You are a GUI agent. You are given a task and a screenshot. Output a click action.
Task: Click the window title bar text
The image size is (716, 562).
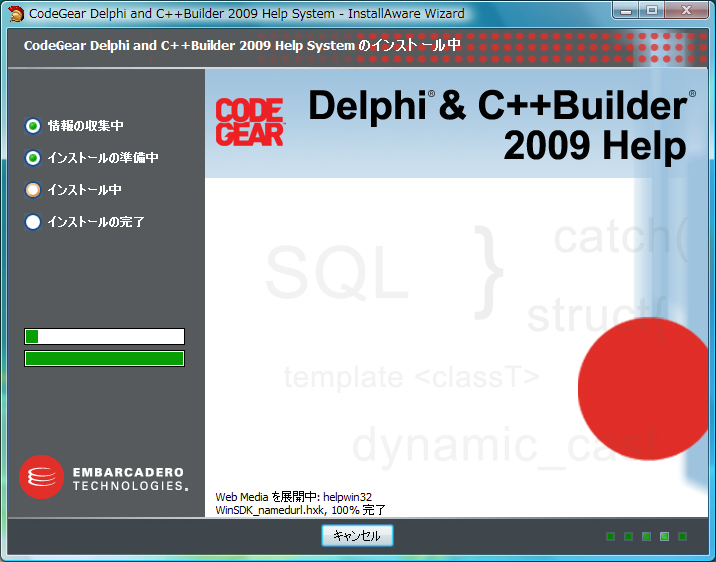(247, 14)
